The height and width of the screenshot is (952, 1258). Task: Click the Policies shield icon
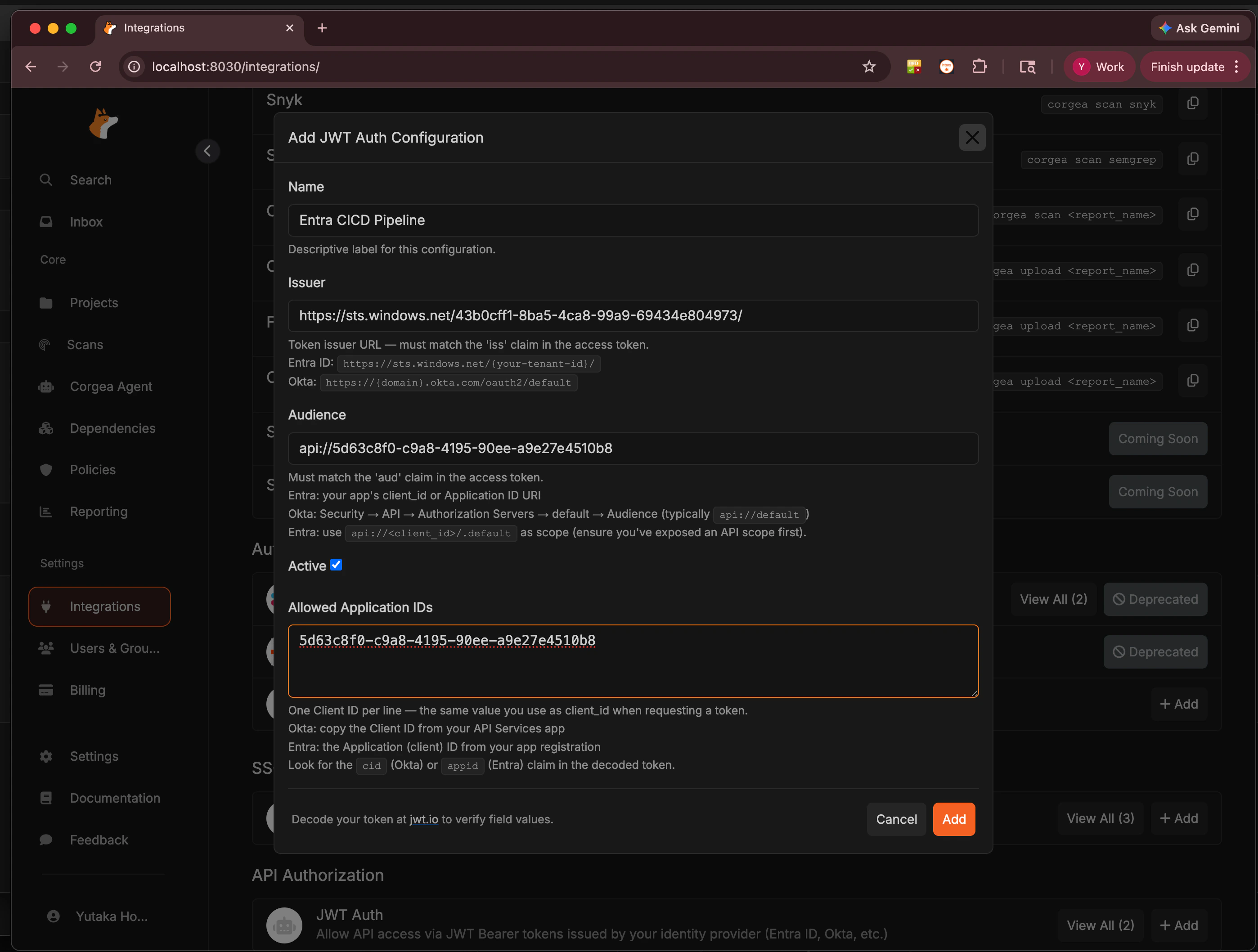[x=46, y=470]
